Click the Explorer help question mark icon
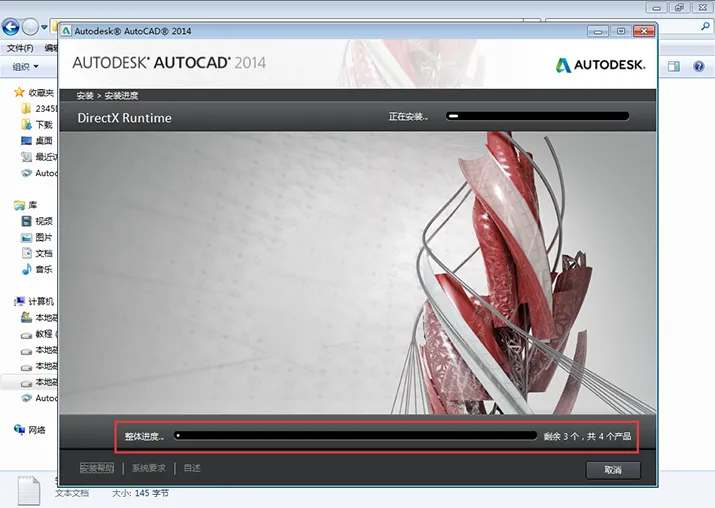The height and width of the screenshot is (508, 715). [699, 67]
